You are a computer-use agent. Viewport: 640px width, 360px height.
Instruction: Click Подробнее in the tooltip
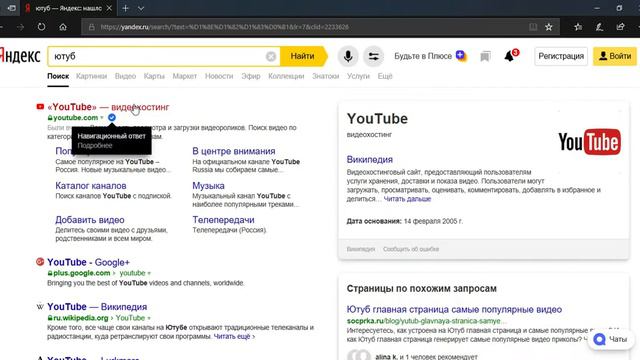pyautogui.click(x=95, y=145)
